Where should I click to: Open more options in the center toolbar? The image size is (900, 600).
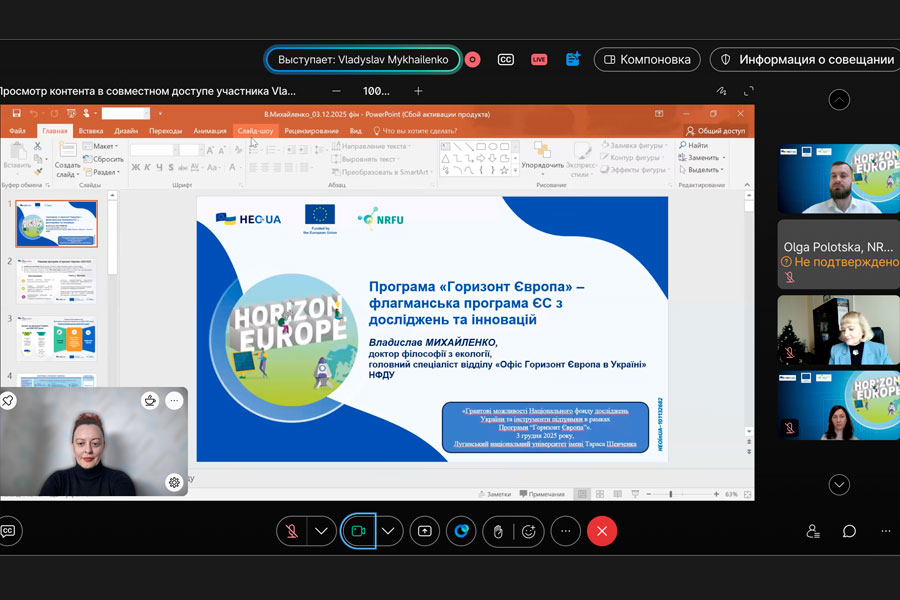(x=565, y=531)
